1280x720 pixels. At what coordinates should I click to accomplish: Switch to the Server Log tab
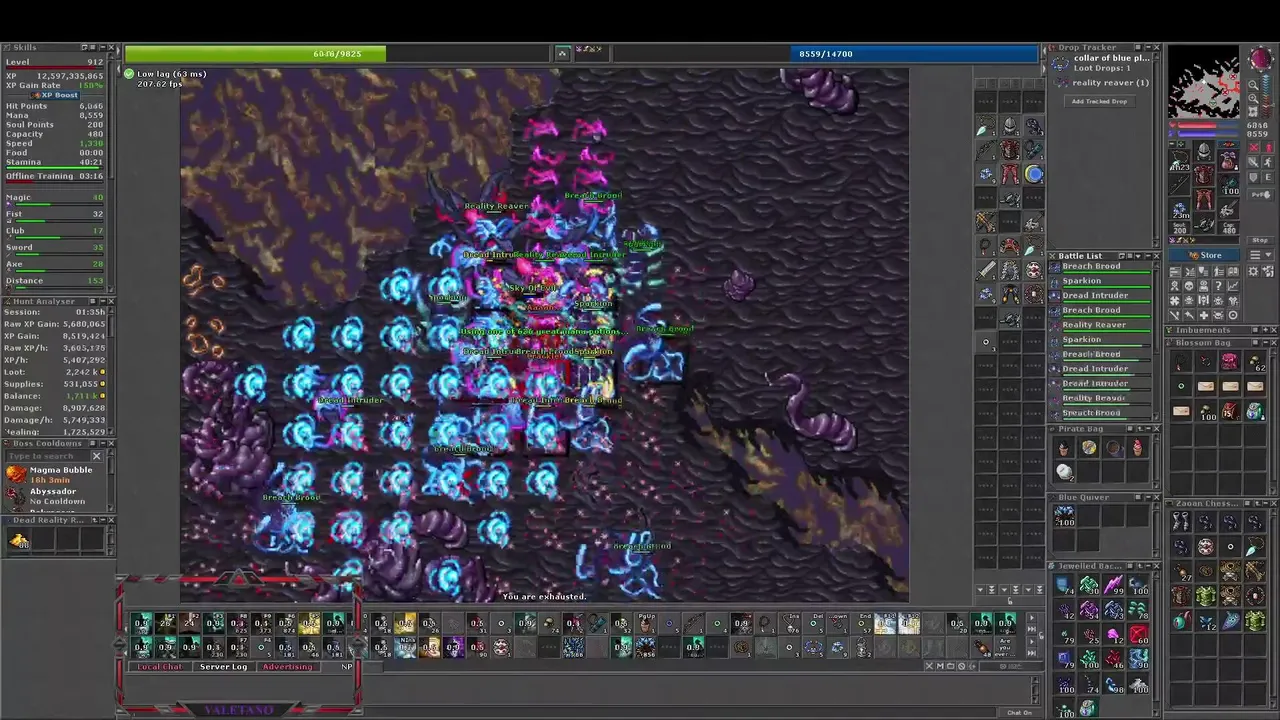(223, 666)
